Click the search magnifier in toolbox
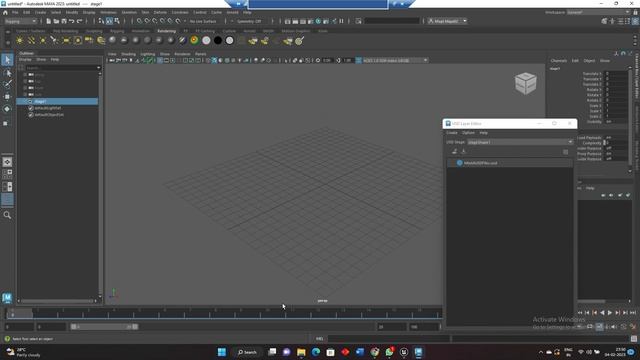640x360 pixels. 7,215
